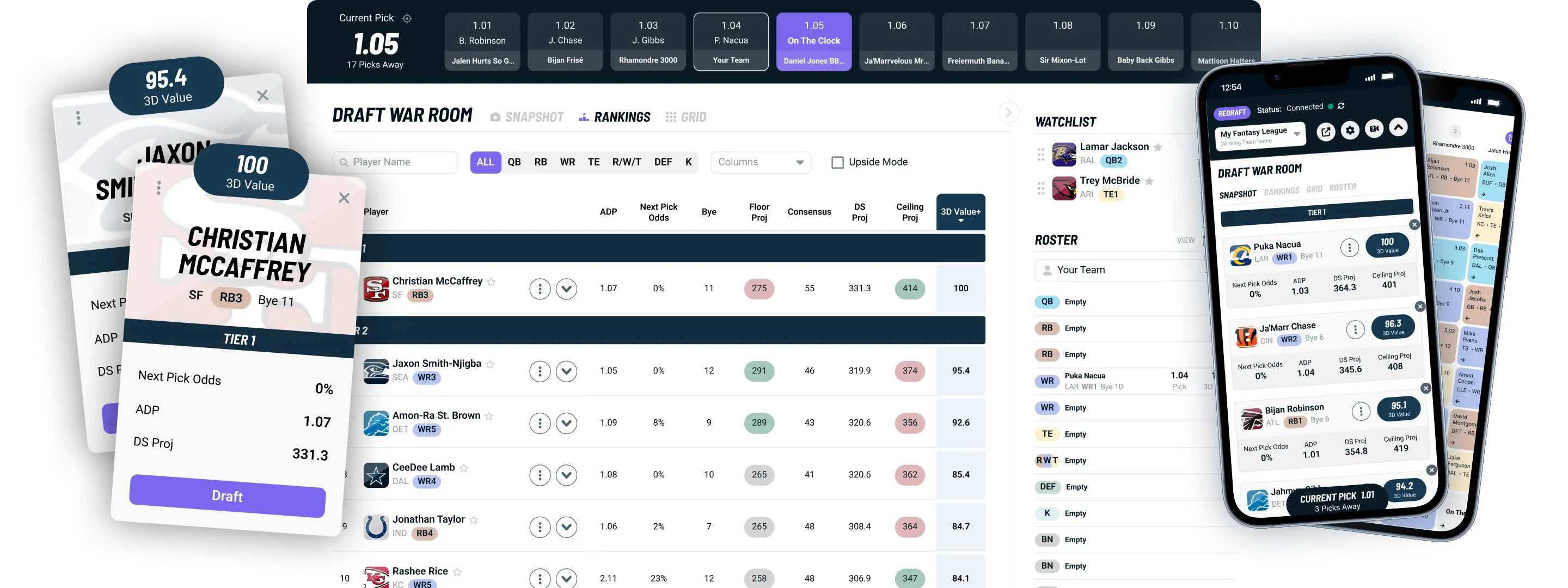Open options menu for Amon-Ra St. Brown row
The height and width of the screenshot is (588, 1568).
point(540,422)
